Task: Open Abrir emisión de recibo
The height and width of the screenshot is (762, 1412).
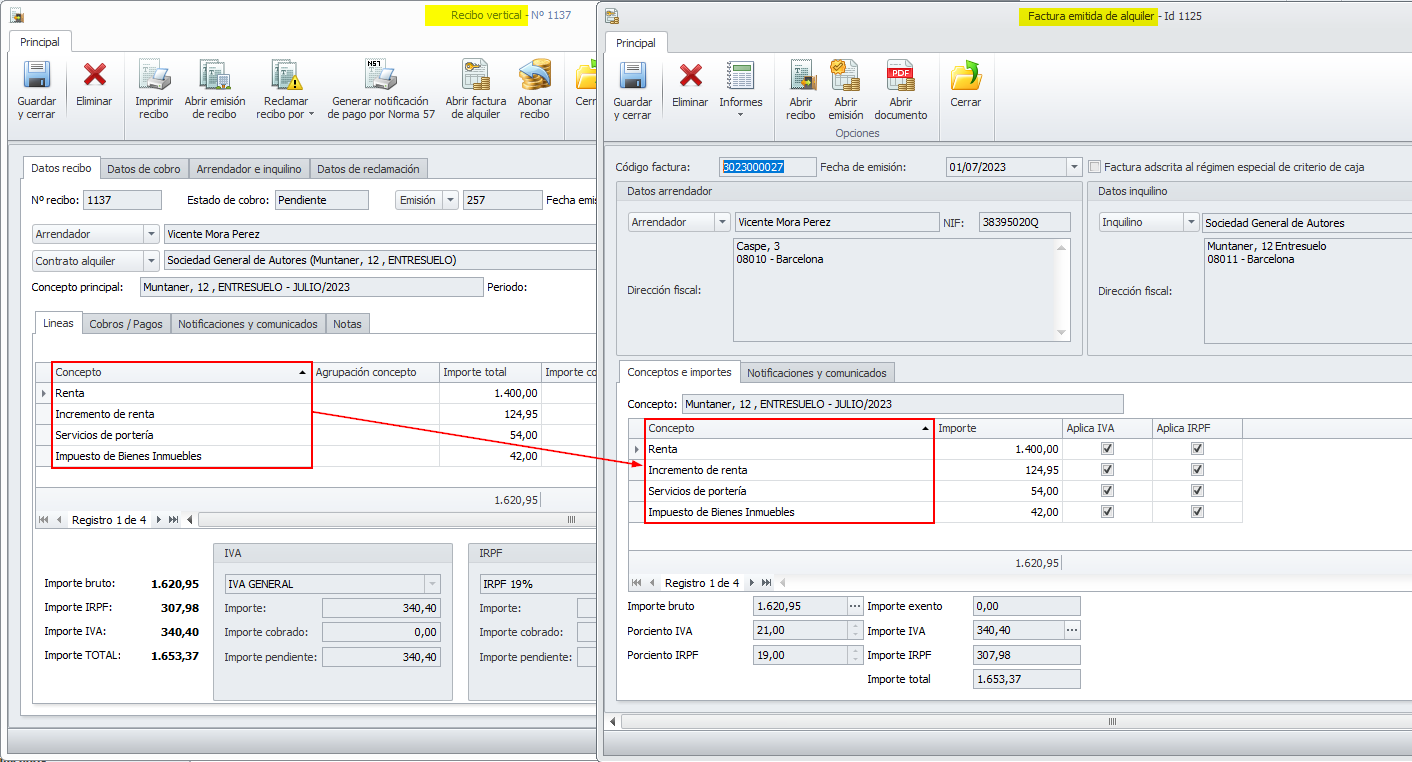Action: tap(215, 89)
